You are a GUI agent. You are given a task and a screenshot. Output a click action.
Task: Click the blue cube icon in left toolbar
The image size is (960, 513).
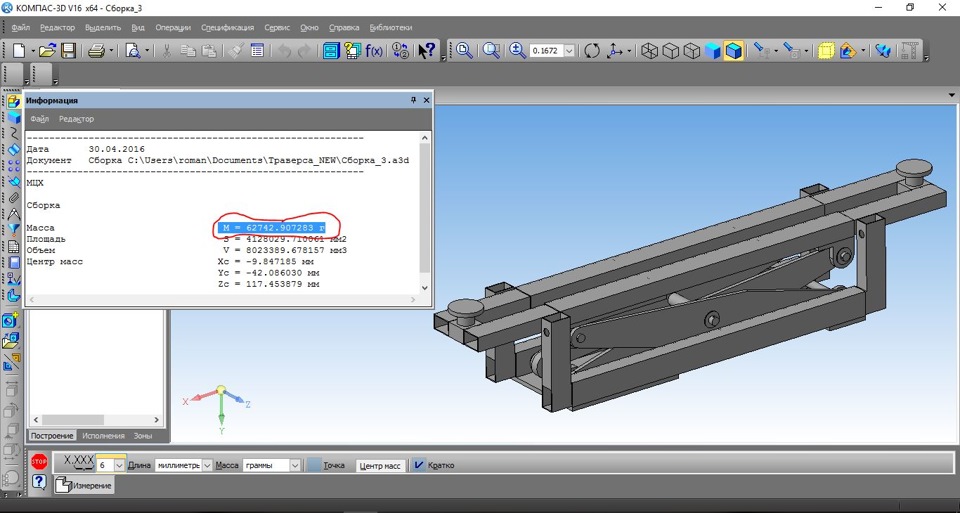(x=13, y=117)
